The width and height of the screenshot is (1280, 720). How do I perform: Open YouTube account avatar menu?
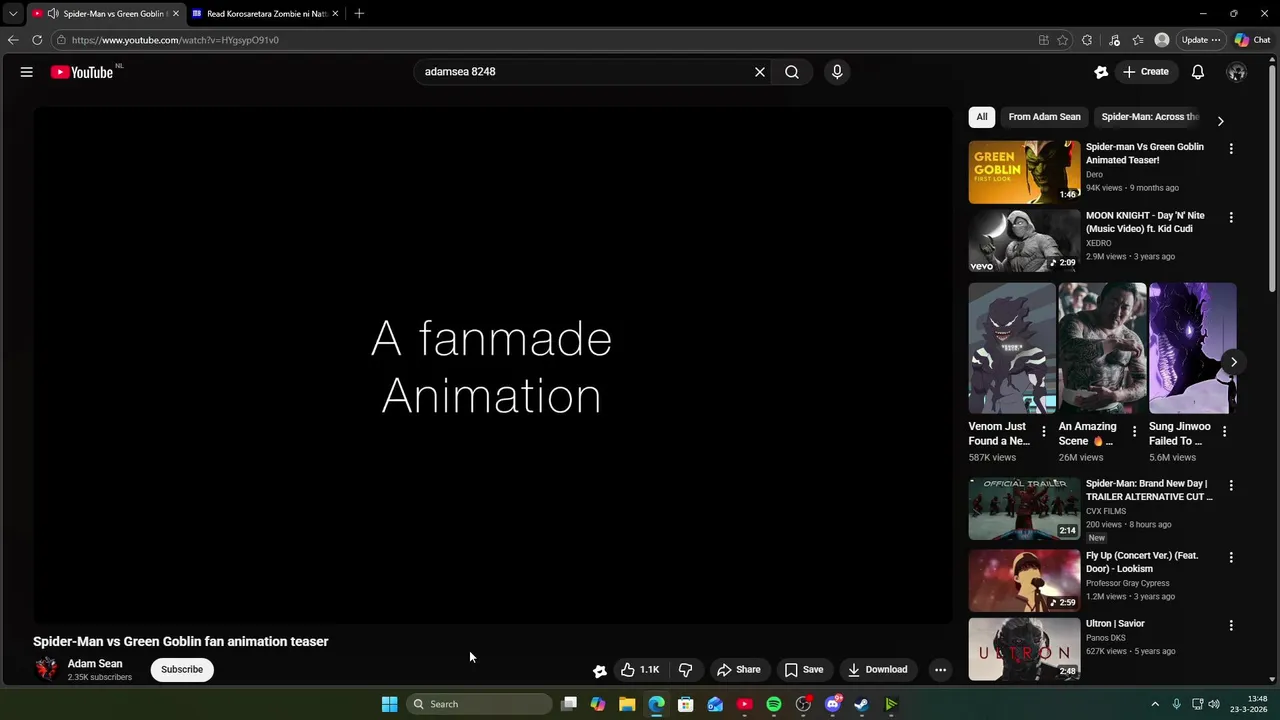pos(1237,72)
